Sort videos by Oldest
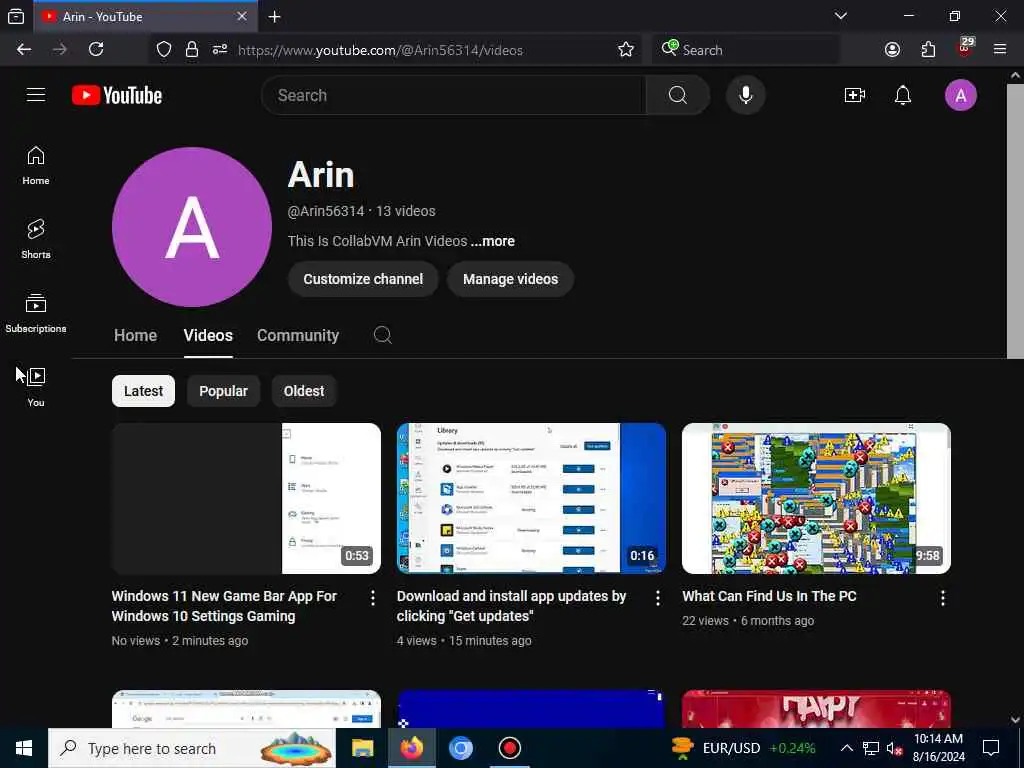Image resolution: width=1024 pixels, height=768 pixels. tap(304, 391)
